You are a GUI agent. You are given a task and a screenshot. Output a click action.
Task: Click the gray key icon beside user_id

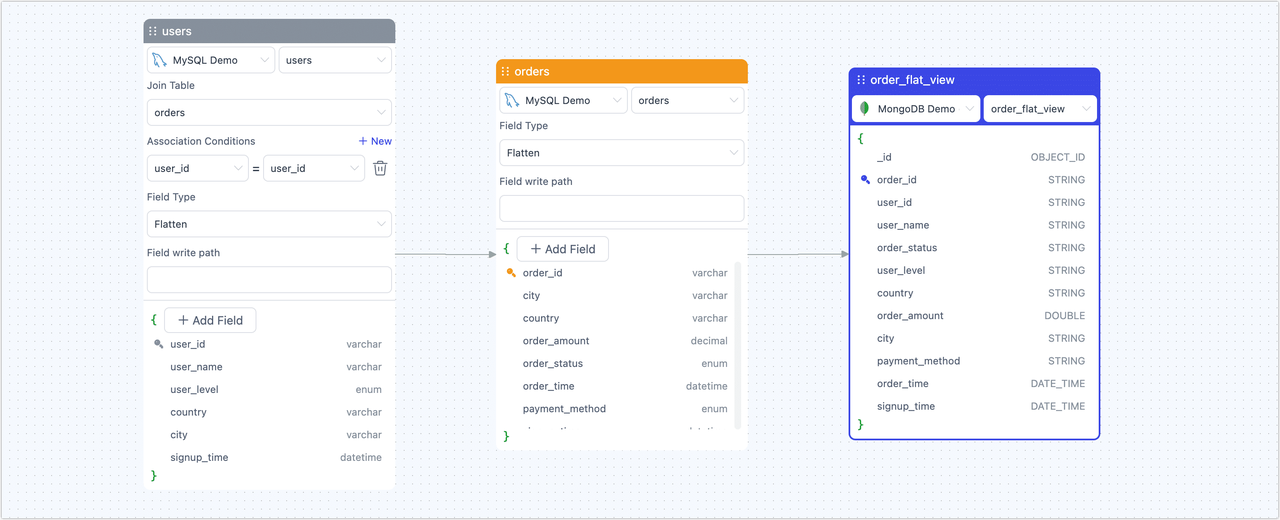pyautogui.click(x=158, y=344)
